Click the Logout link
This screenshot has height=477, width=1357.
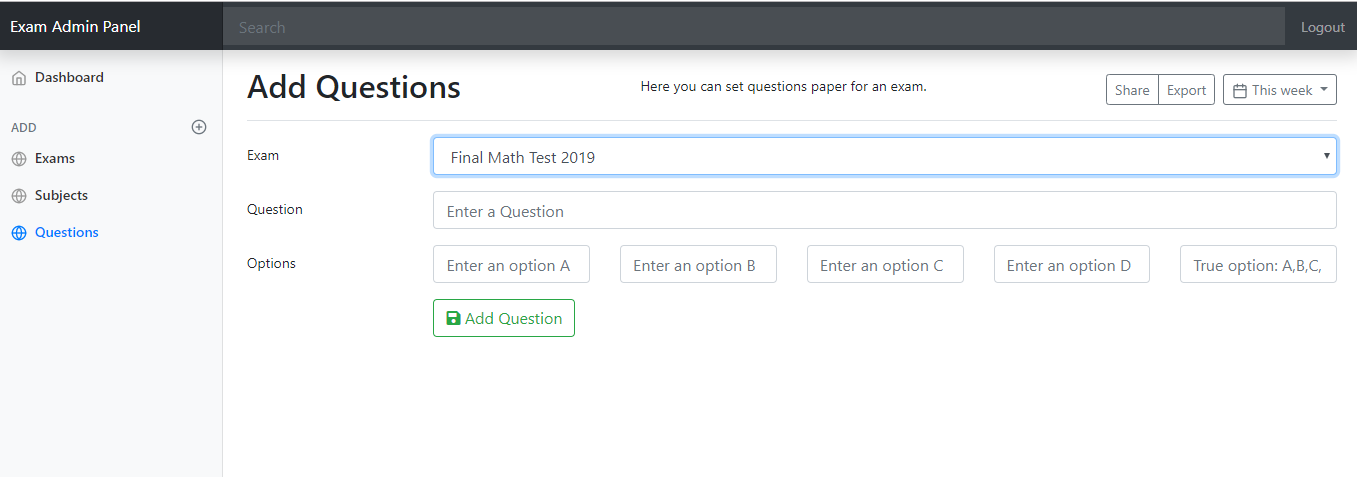(x=1322, y=27)
